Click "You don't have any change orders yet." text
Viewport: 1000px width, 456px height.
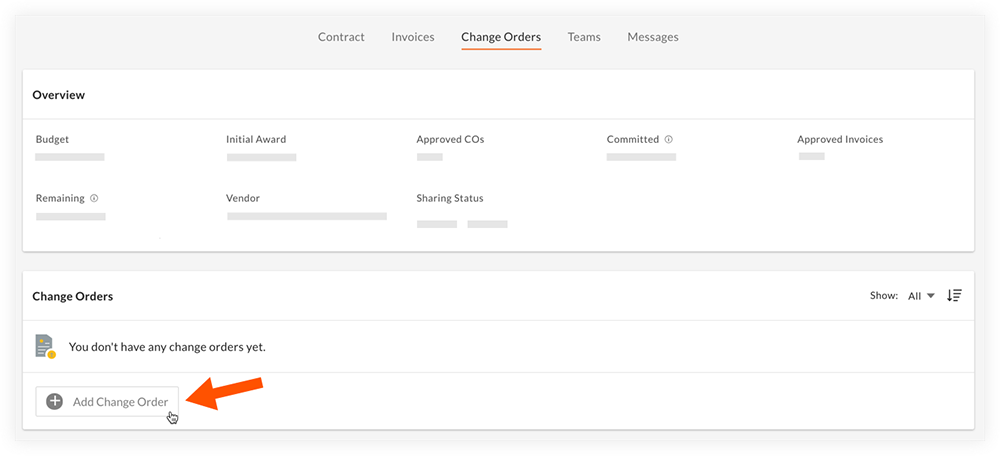pos(167,348)
